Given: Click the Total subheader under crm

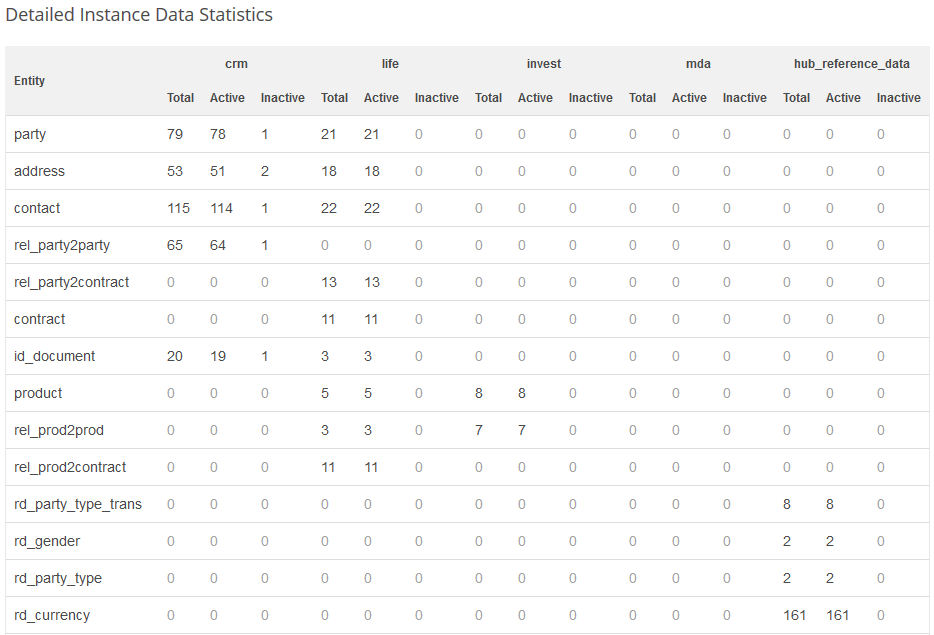Looking at the screenshot, I should [181, 98].
